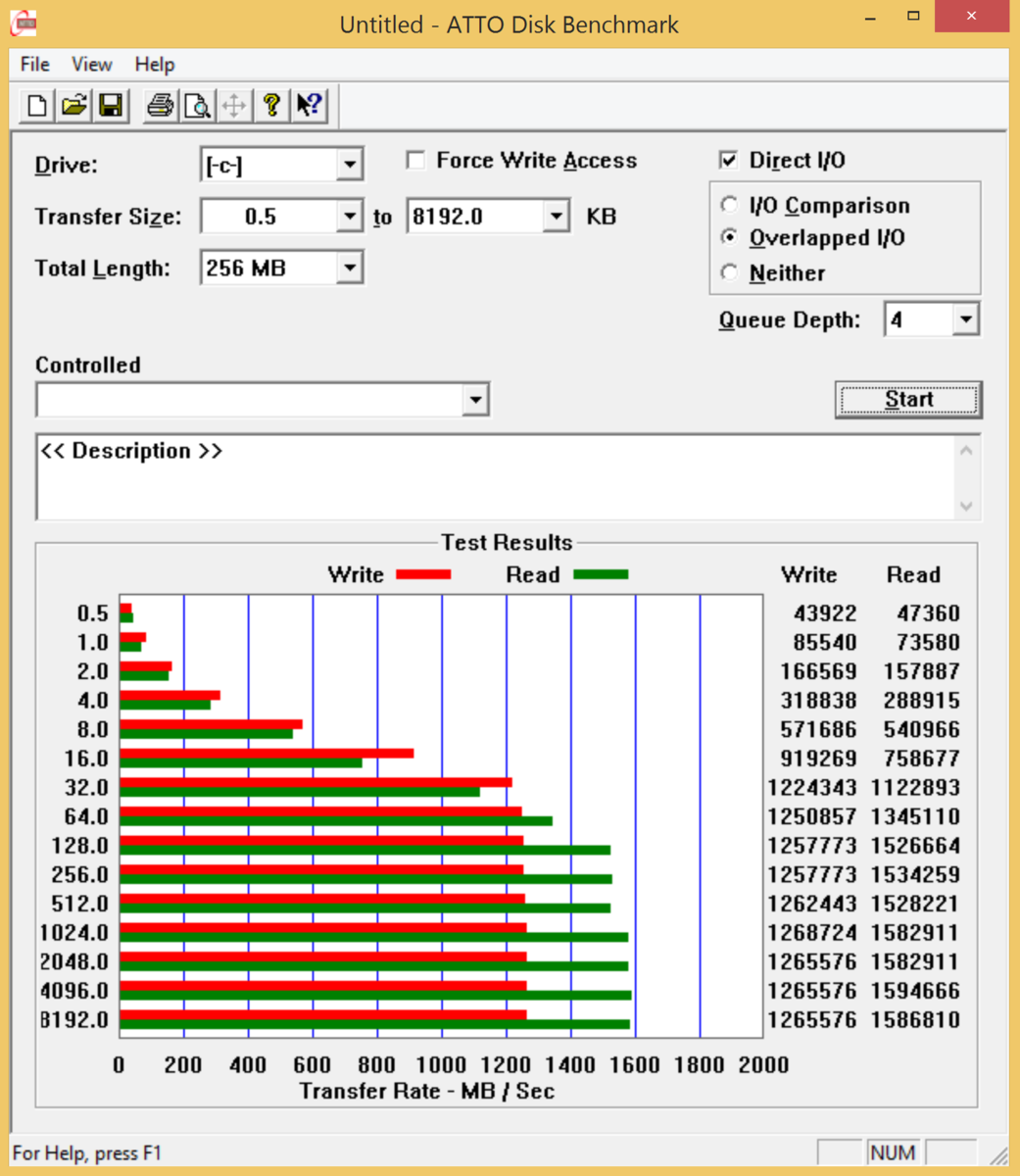This screenshot has width=1020, height=1176.
Task: Open the Queue Depth dropdown
Action: [x=966, y=319]
